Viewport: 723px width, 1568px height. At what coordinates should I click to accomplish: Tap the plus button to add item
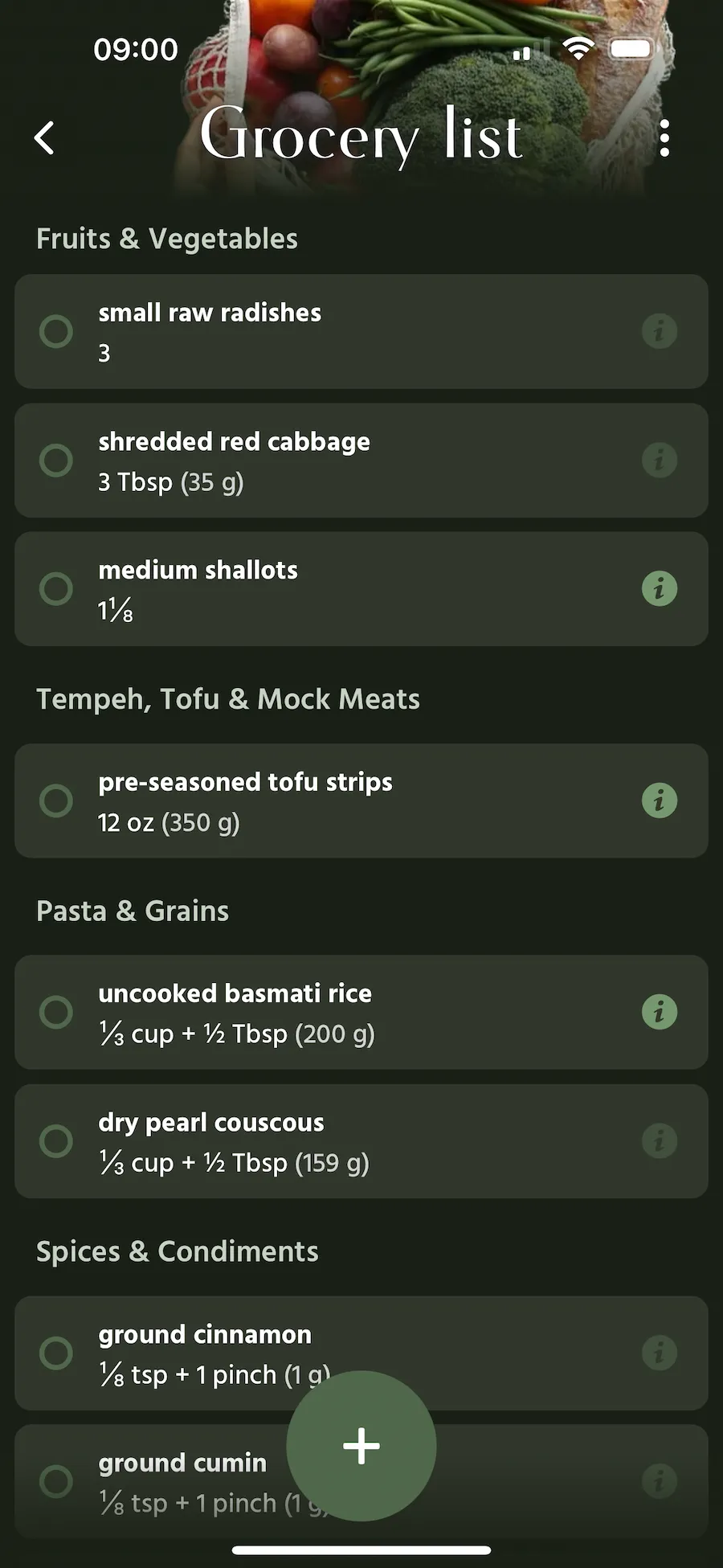point(361,1446)
